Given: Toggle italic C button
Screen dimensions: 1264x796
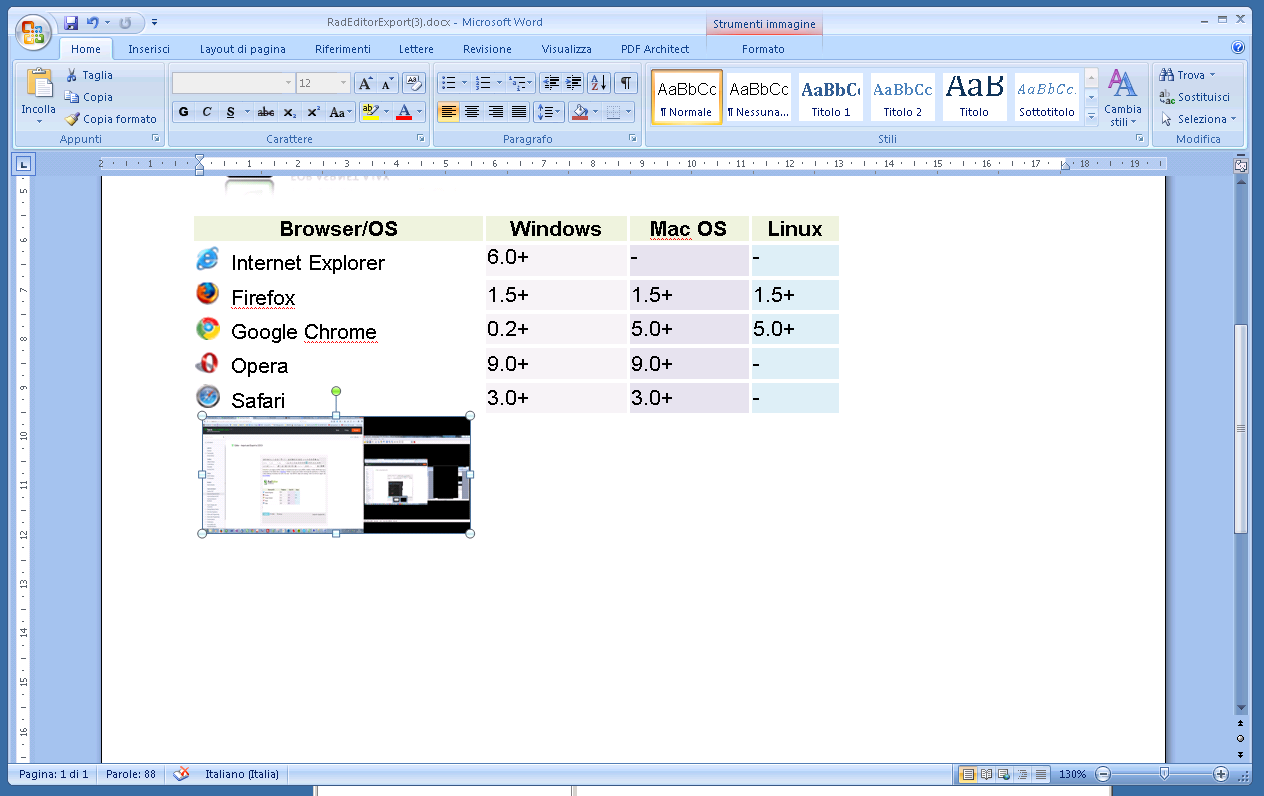Looking at the screenshot, I should tap(207, 112).
